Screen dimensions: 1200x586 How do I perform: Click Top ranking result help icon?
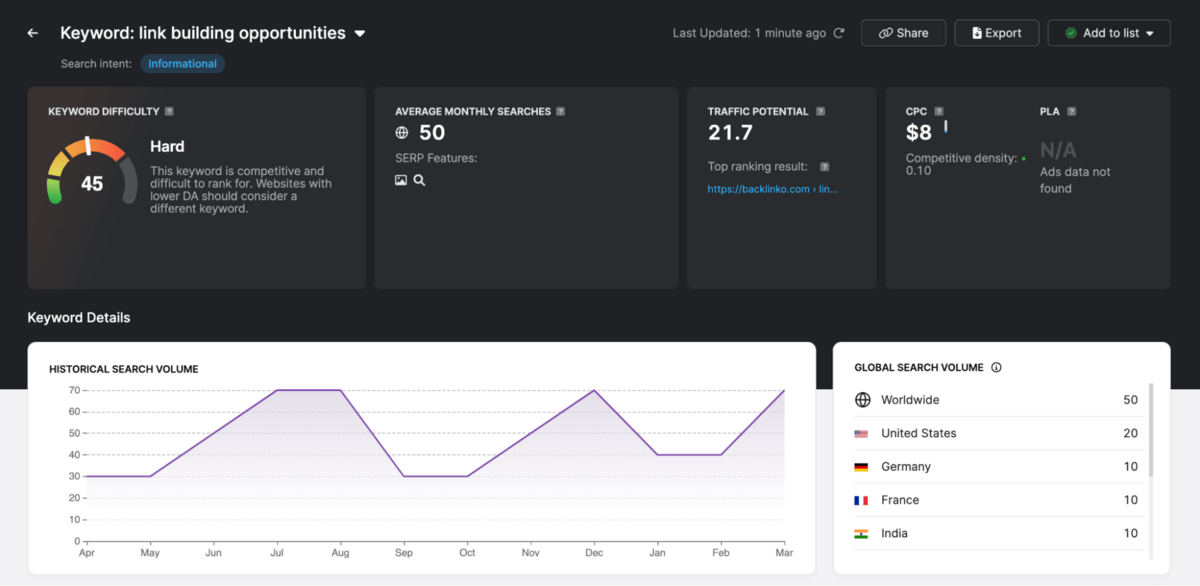click(825, 167)
